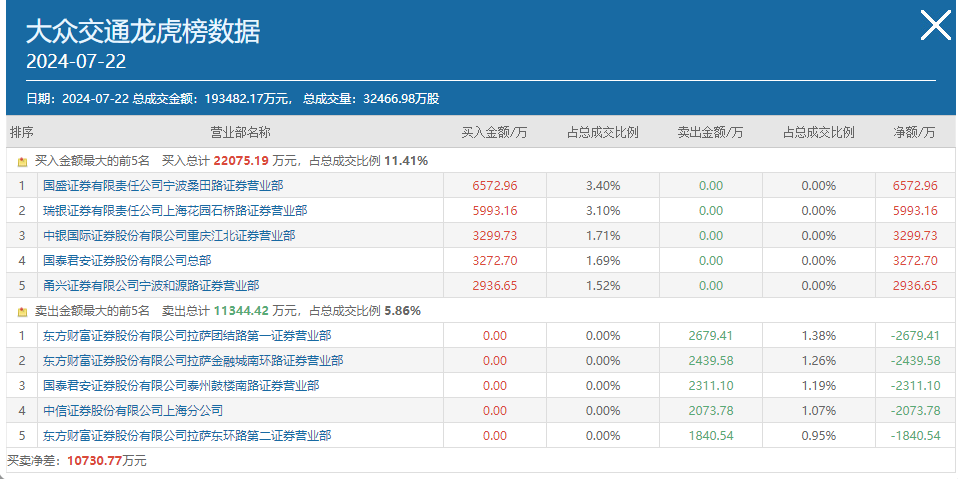Click the sell ratio 5.86% value

tap(403, 310)
